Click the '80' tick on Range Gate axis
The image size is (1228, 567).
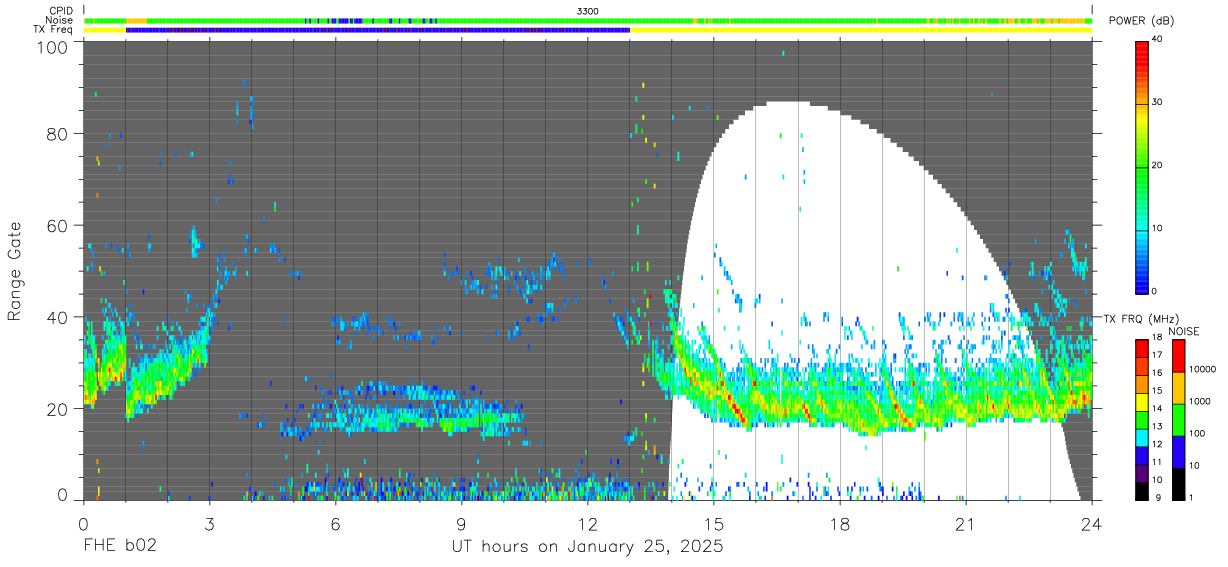click(x=58, y=134)
